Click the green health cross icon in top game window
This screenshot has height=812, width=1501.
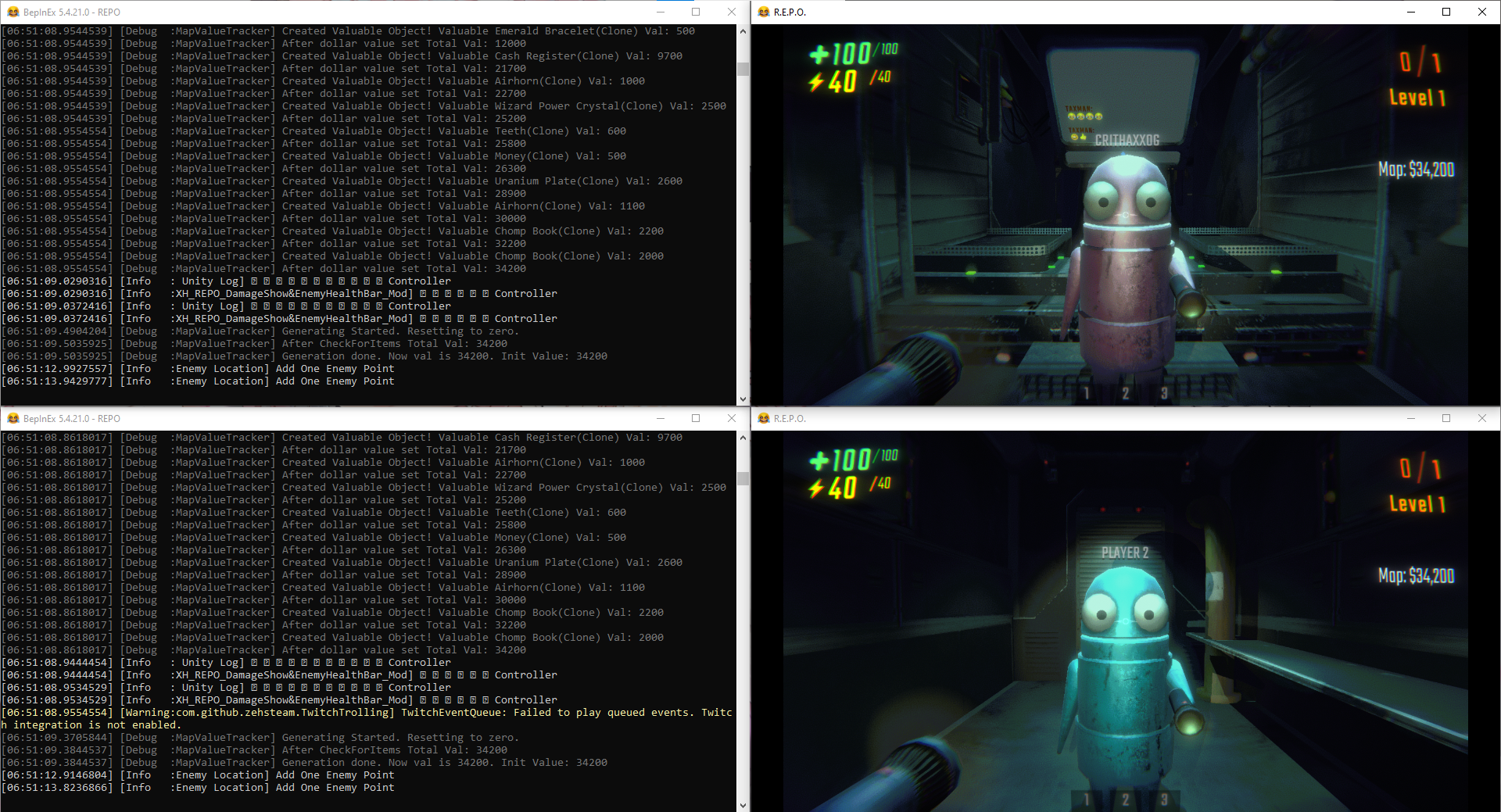pos(819,54)
